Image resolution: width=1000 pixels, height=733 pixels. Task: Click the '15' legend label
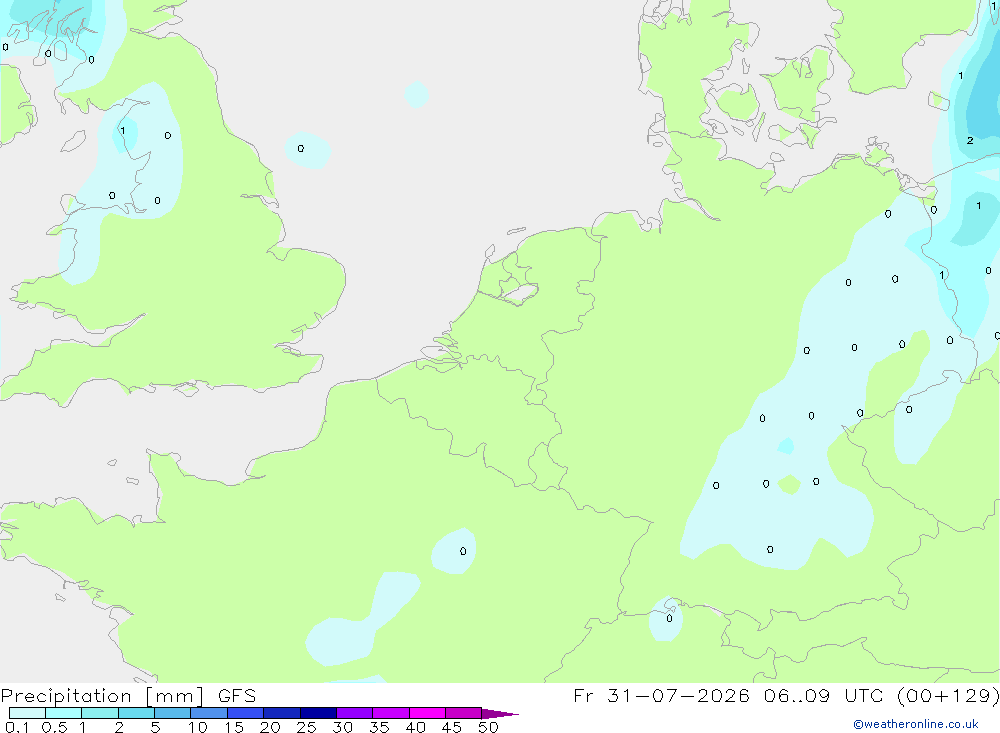234,727
